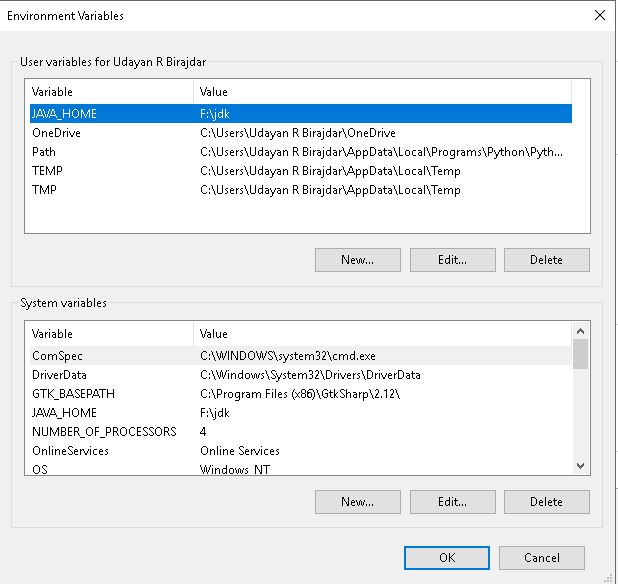Click Value column header in System variables

(383, 334)
